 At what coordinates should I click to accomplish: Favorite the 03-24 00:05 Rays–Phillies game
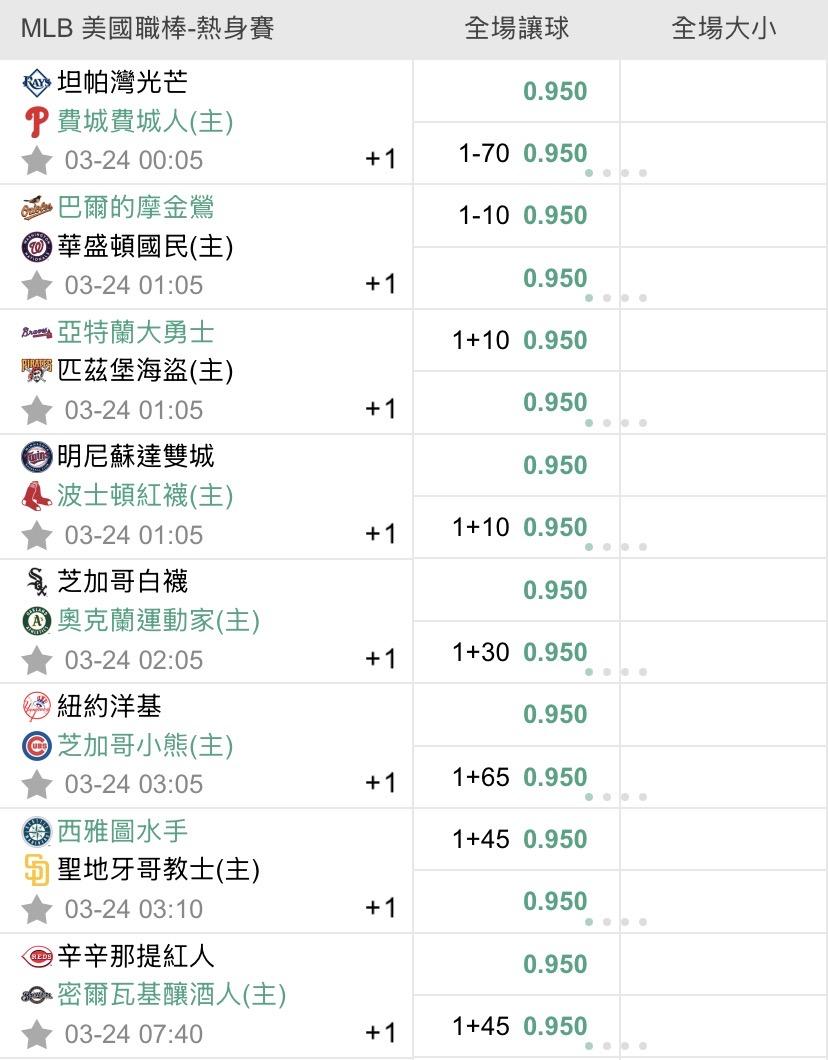37,160
